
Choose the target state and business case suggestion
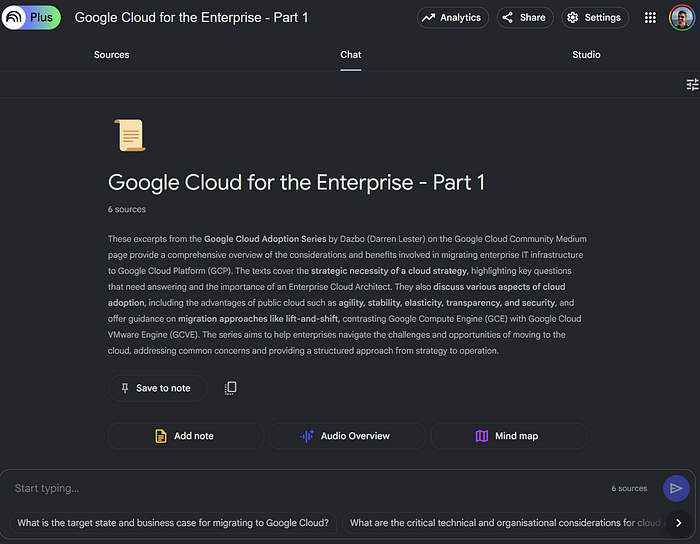coord(173,523)
